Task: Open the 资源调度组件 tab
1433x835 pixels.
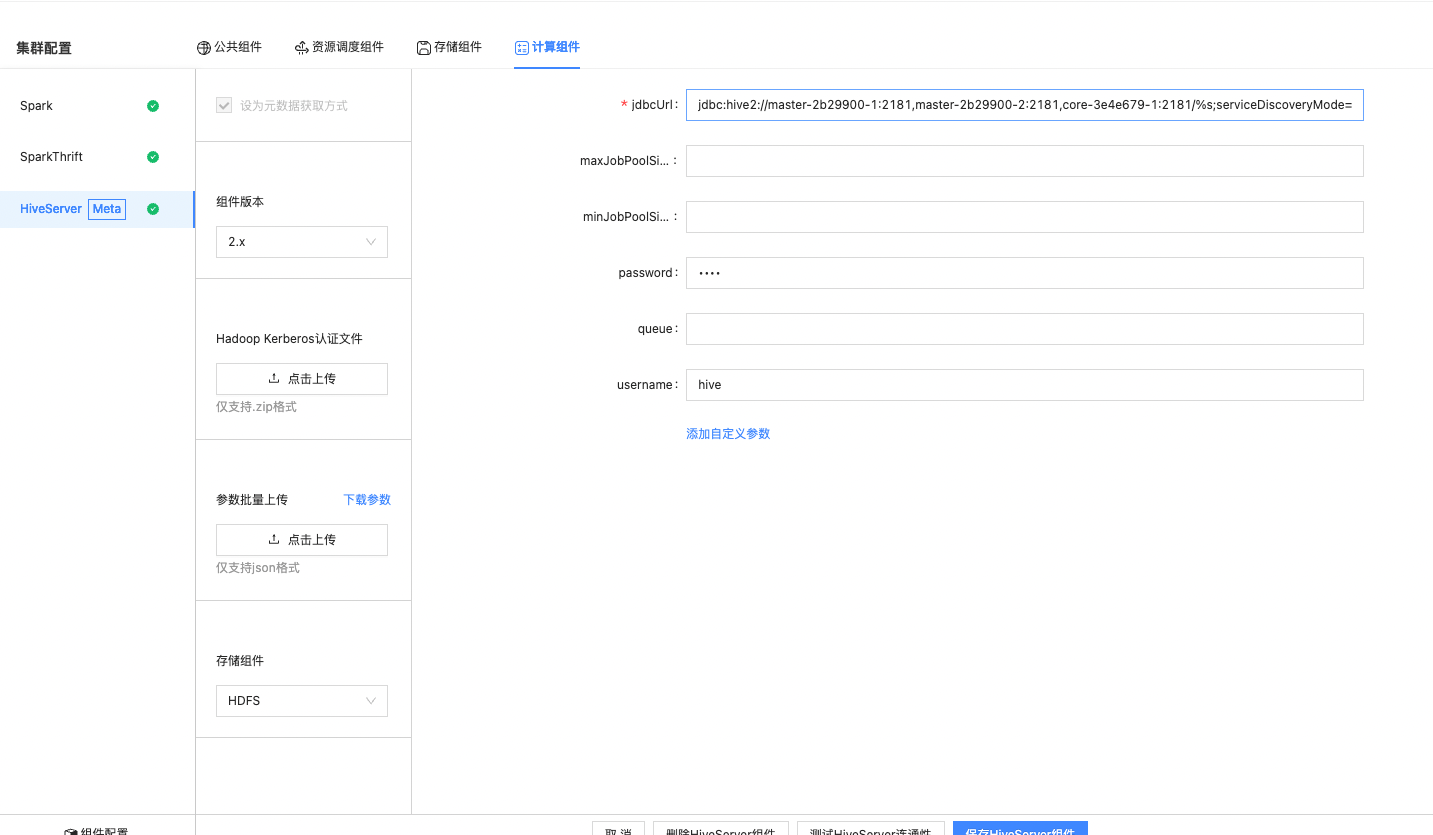Action: pos(339,47)
